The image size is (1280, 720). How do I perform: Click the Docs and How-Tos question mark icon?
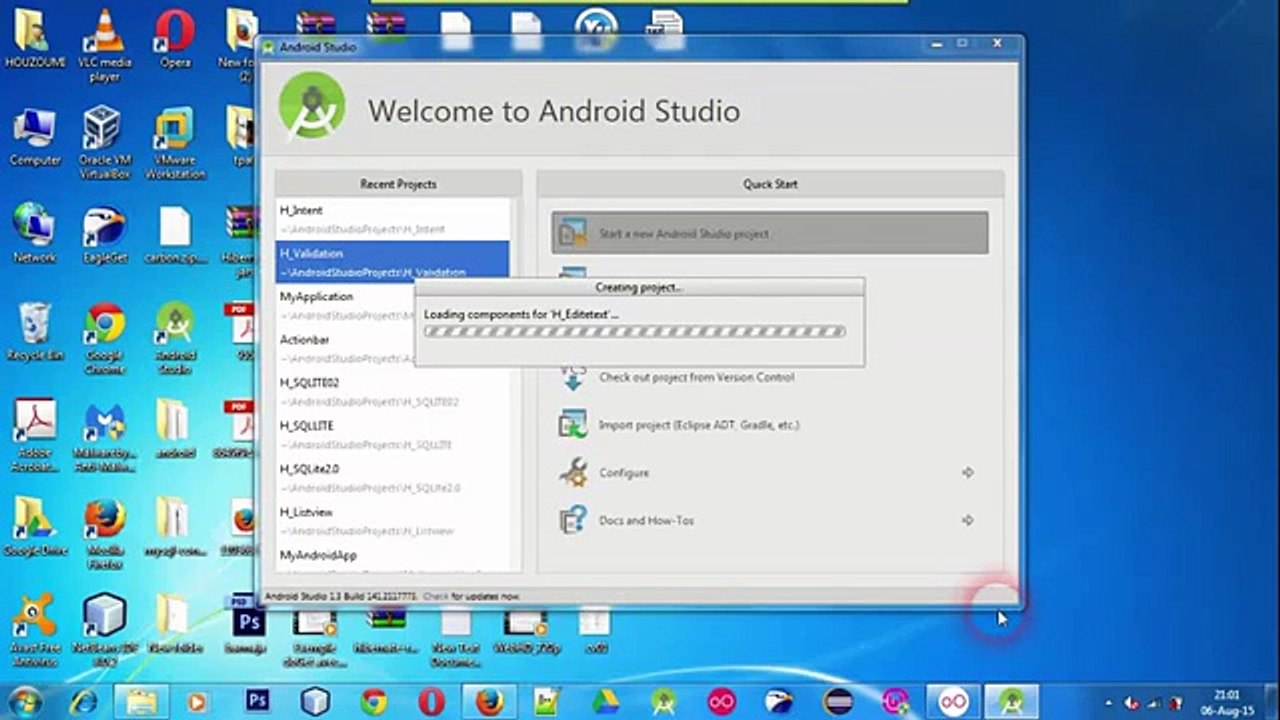tap(573, 520)
